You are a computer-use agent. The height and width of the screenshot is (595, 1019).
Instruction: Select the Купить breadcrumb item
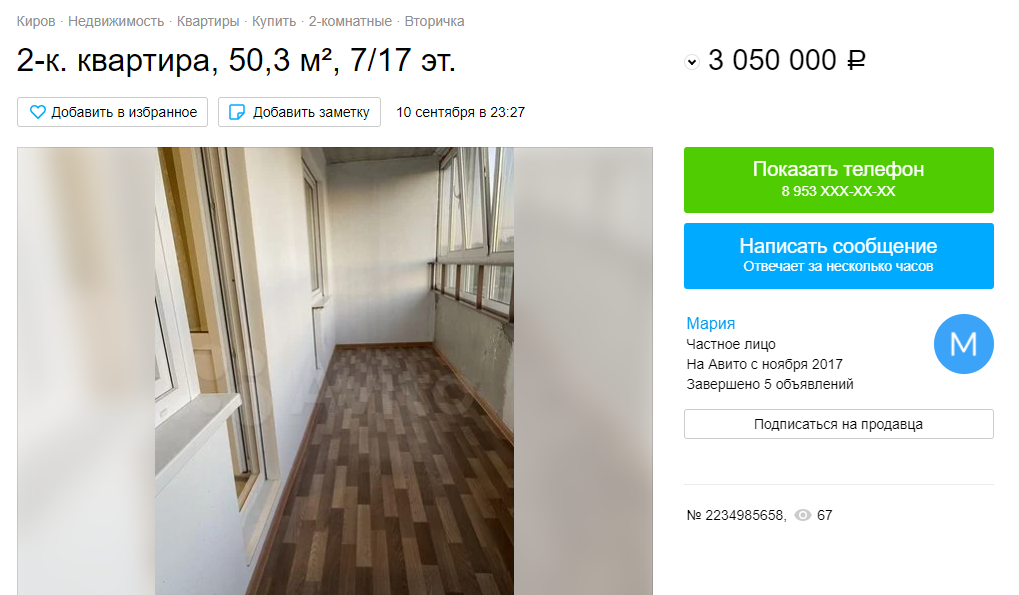(x=274, y=21)
